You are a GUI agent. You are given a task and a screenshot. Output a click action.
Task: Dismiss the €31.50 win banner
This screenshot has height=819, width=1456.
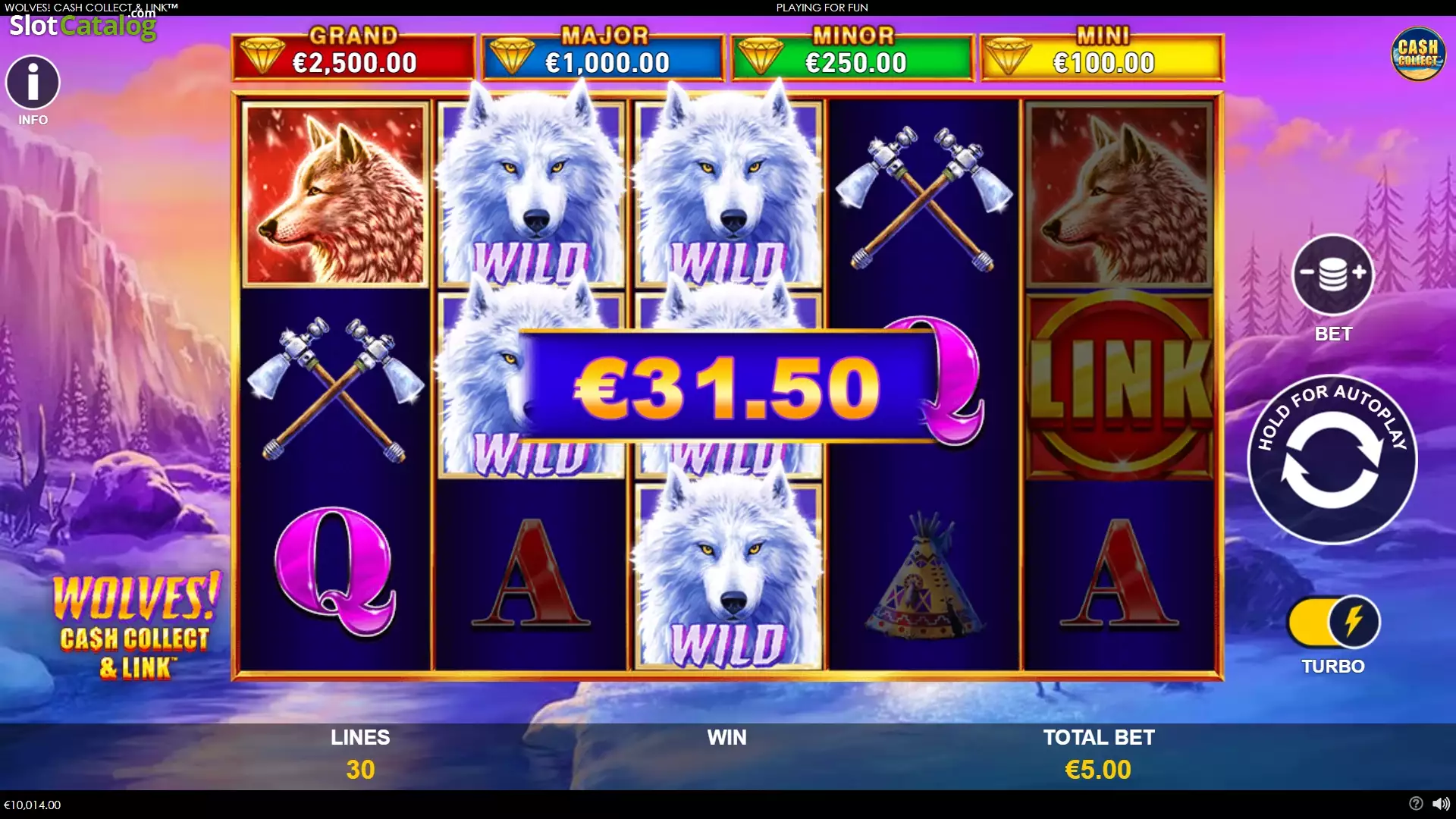click(728, 387)
